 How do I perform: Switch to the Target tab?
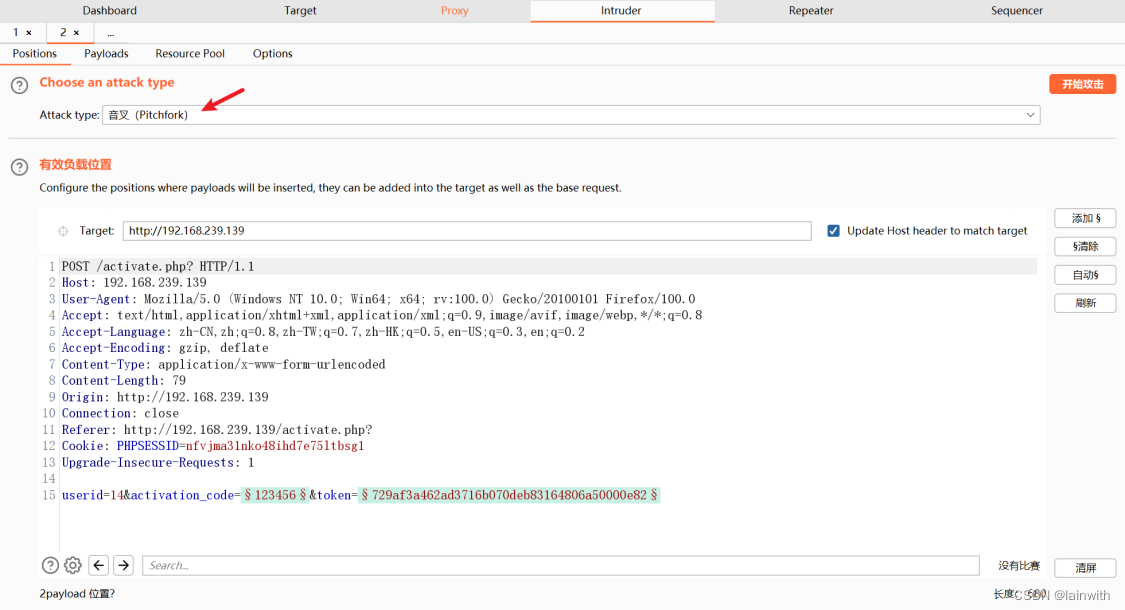coord(300,11)
